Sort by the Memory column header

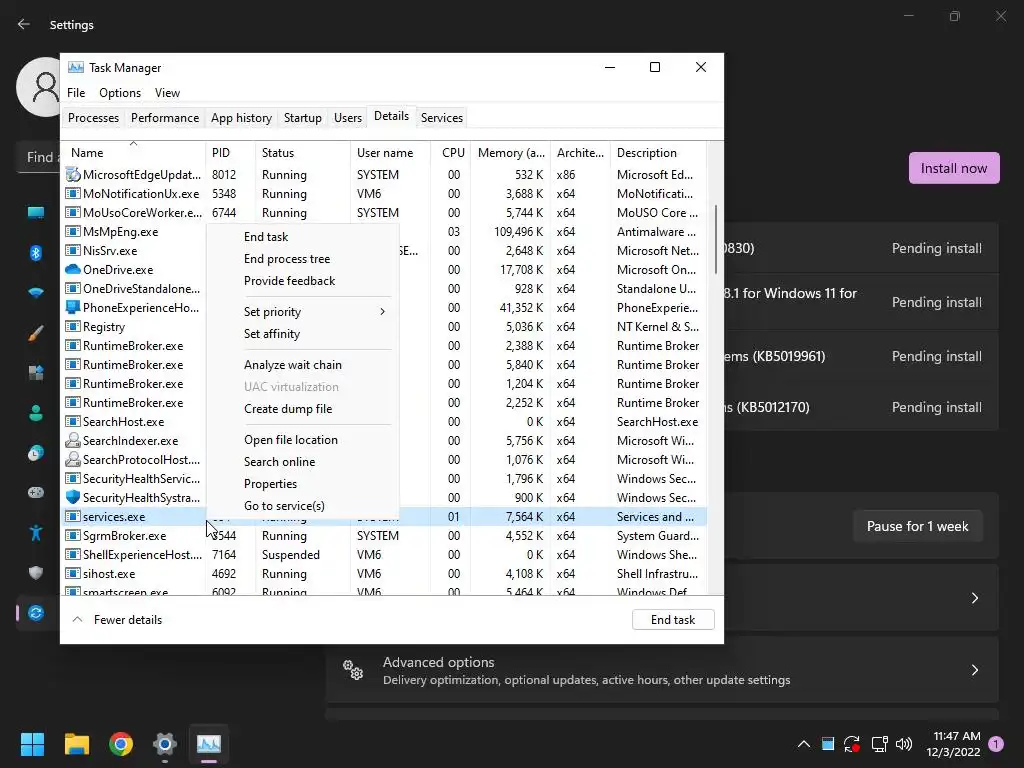click(x=511, y=153)
